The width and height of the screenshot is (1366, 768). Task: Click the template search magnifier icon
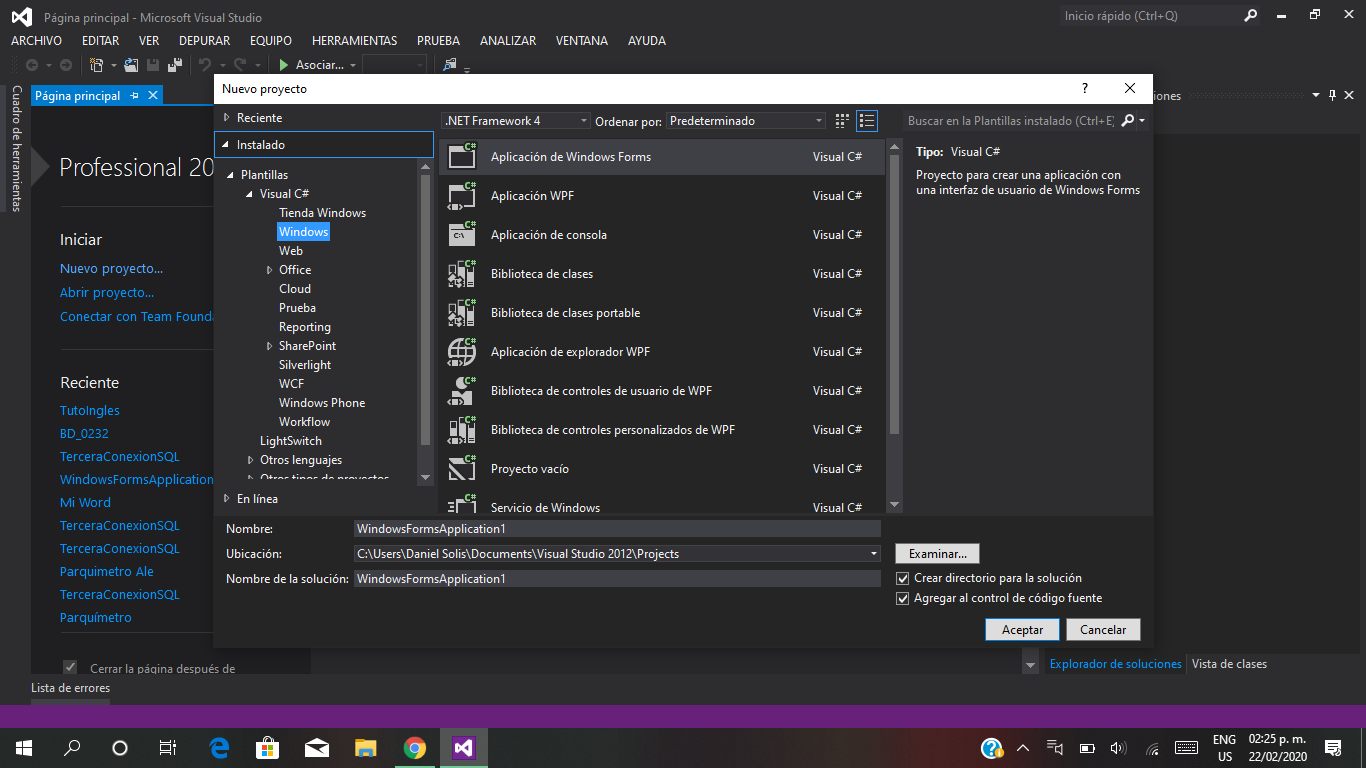pos(1128,121)
